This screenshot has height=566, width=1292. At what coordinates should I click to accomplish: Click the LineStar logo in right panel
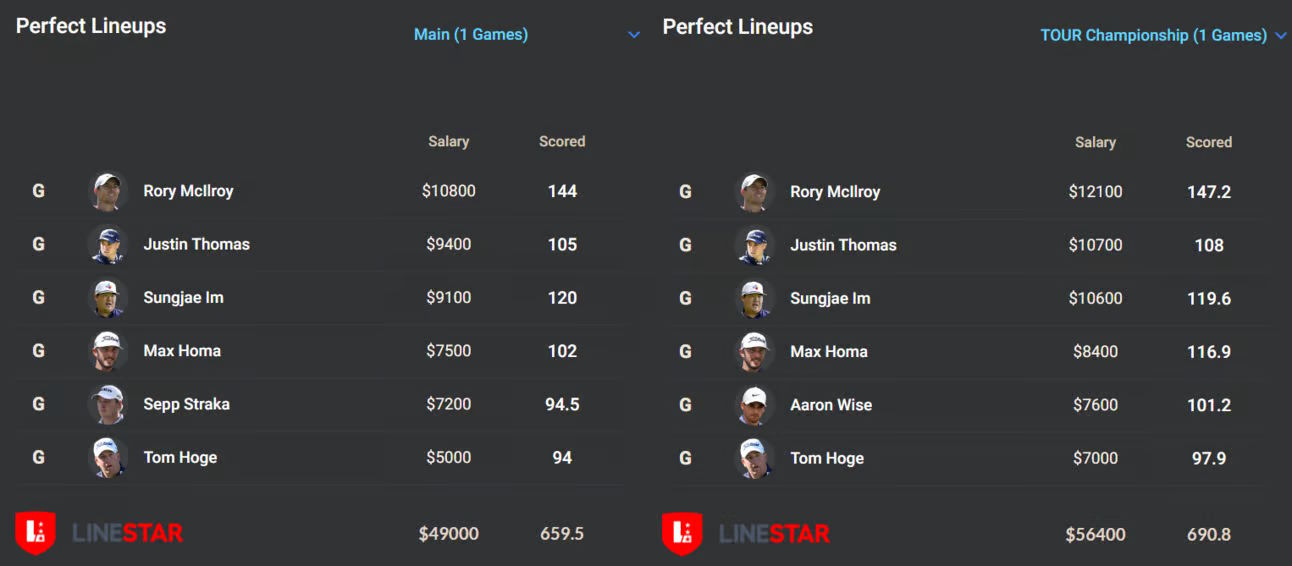pyautogui.click(x=746, y=534)
